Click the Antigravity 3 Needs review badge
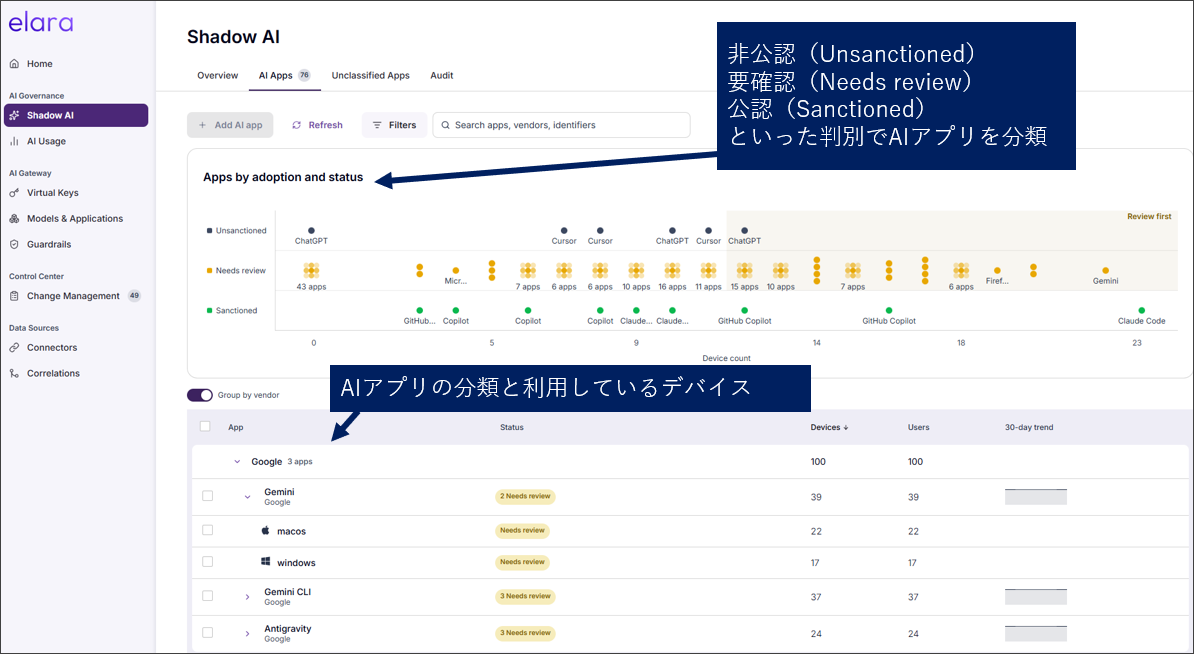The width and height of the screenshot is (1194, 654). [x=525, y=633]
